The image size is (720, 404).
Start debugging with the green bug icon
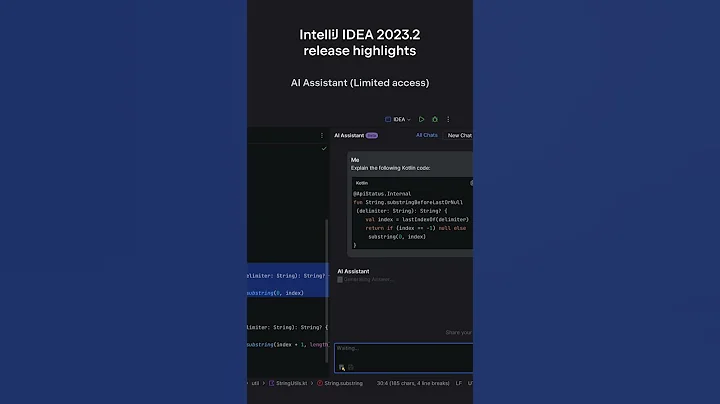coord(435,119)
